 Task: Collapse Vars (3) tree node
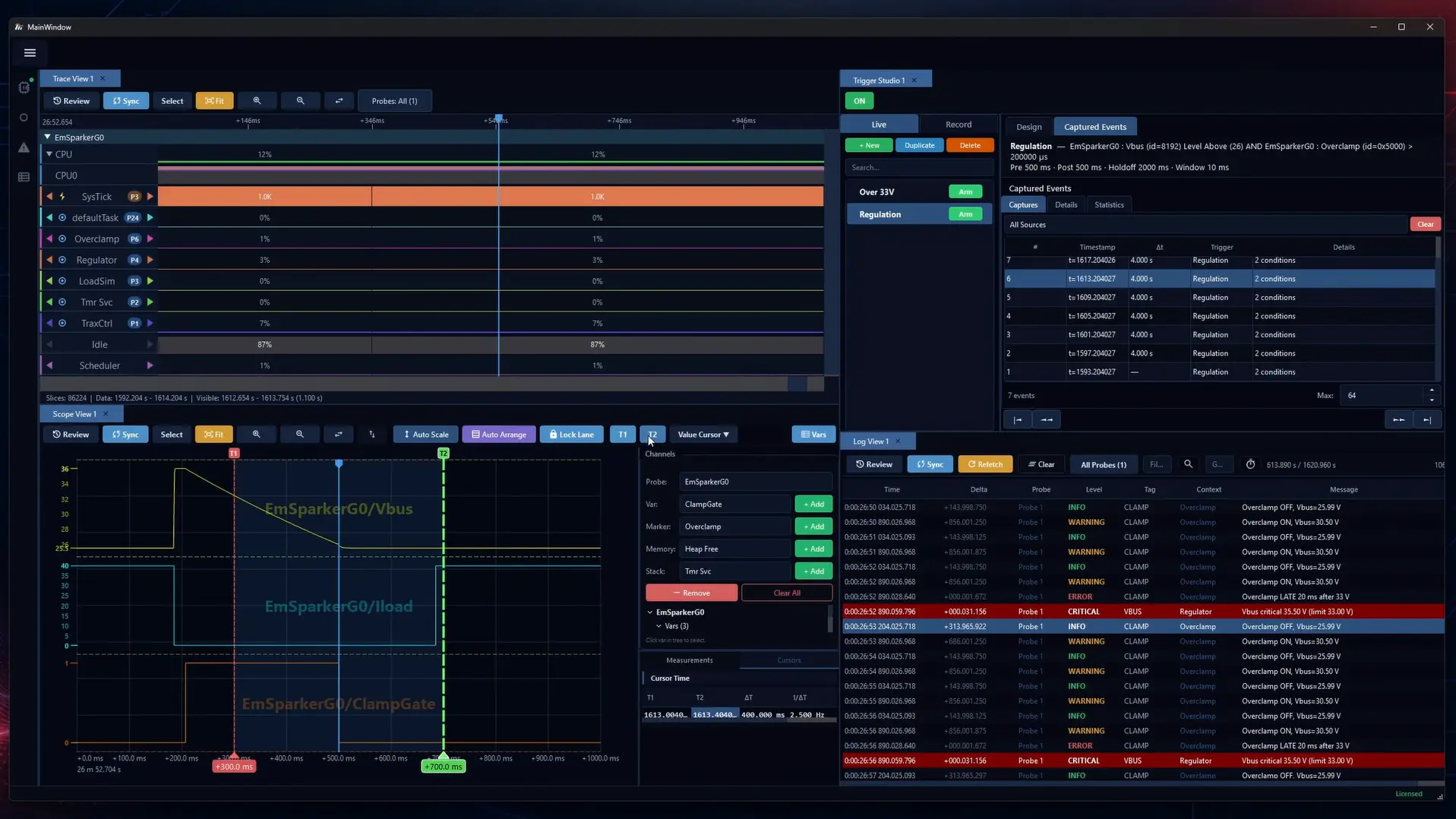coord(659,626)
